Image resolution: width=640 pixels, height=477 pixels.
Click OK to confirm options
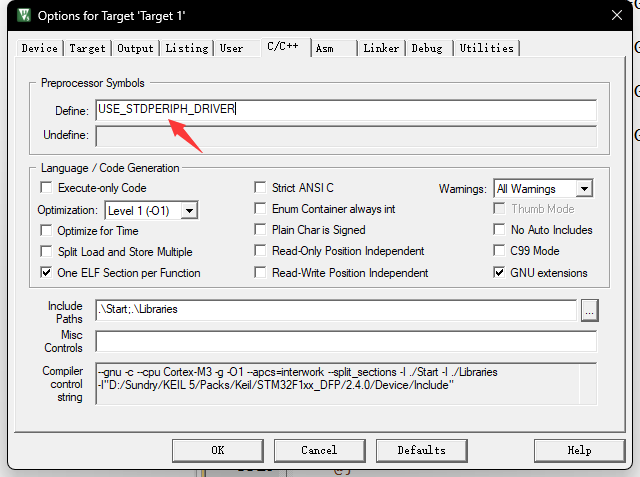217,450
